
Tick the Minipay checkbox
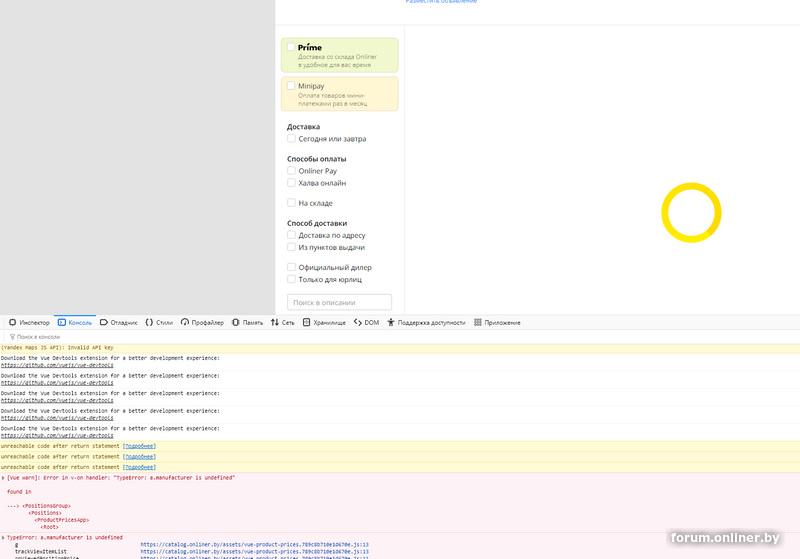pos(291,86)
